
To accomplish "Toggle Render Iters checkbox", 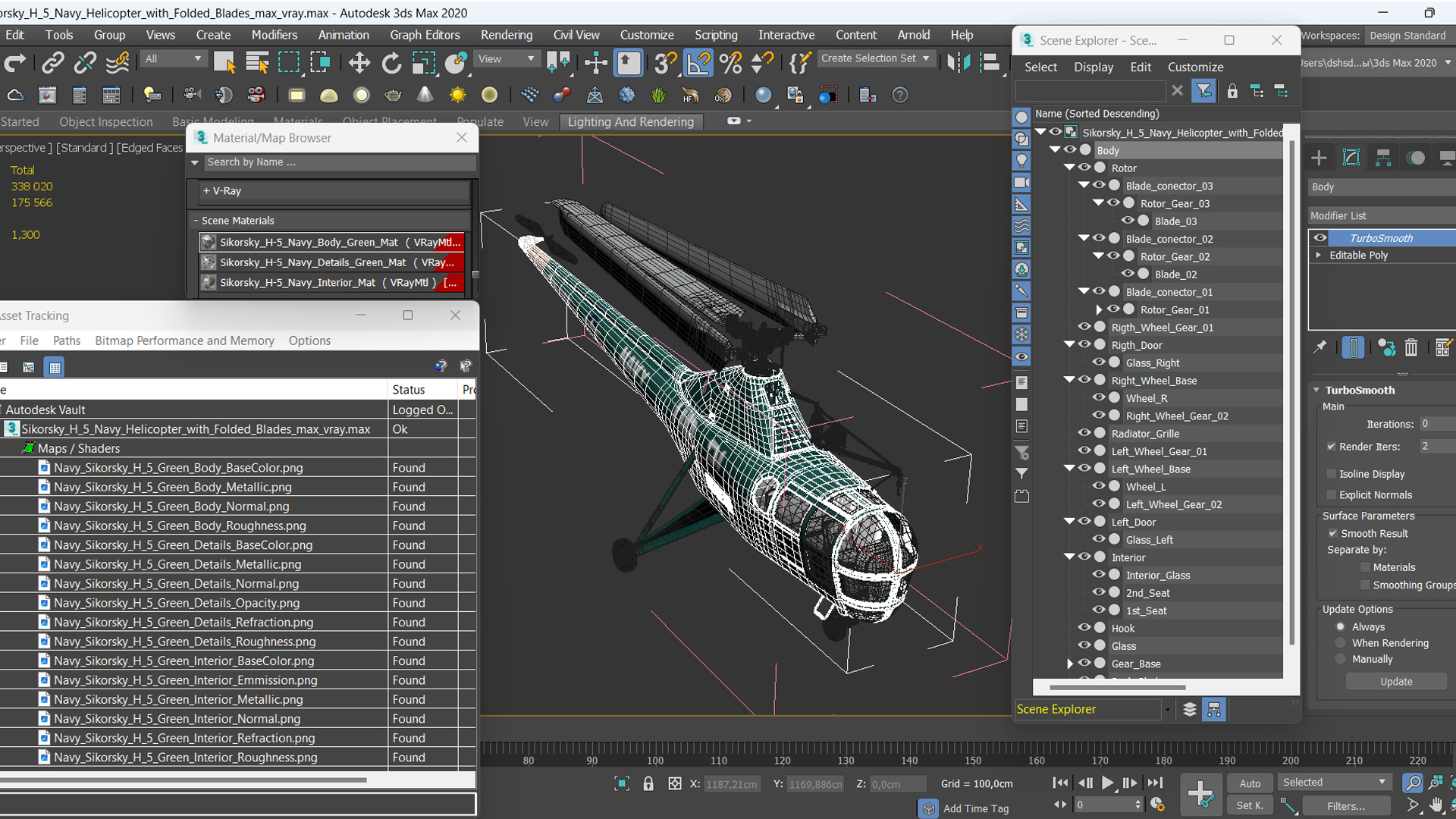I will pyautogui.click(x=1332, y=447).
